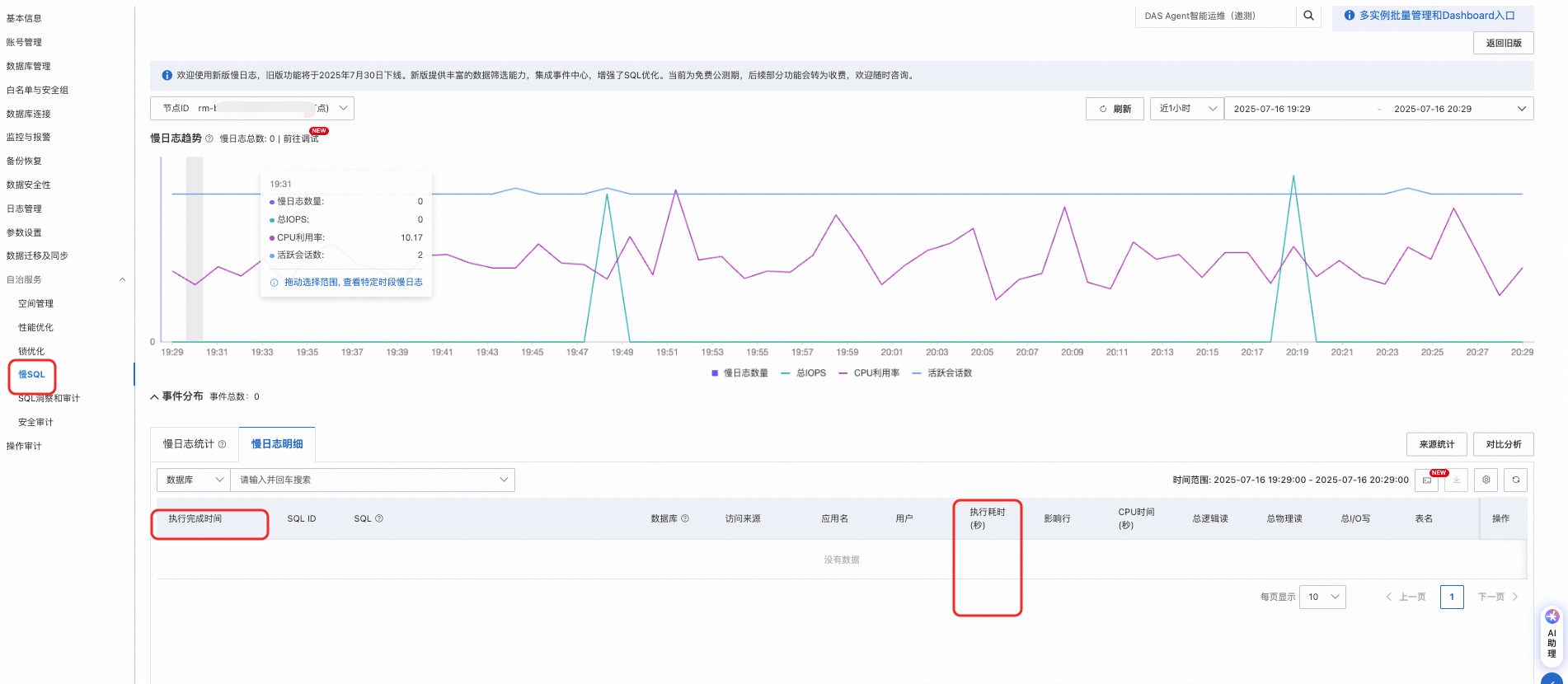
Task: Open 多实例批量管理和Dashboard入口 link
Action: (1437, 16)
